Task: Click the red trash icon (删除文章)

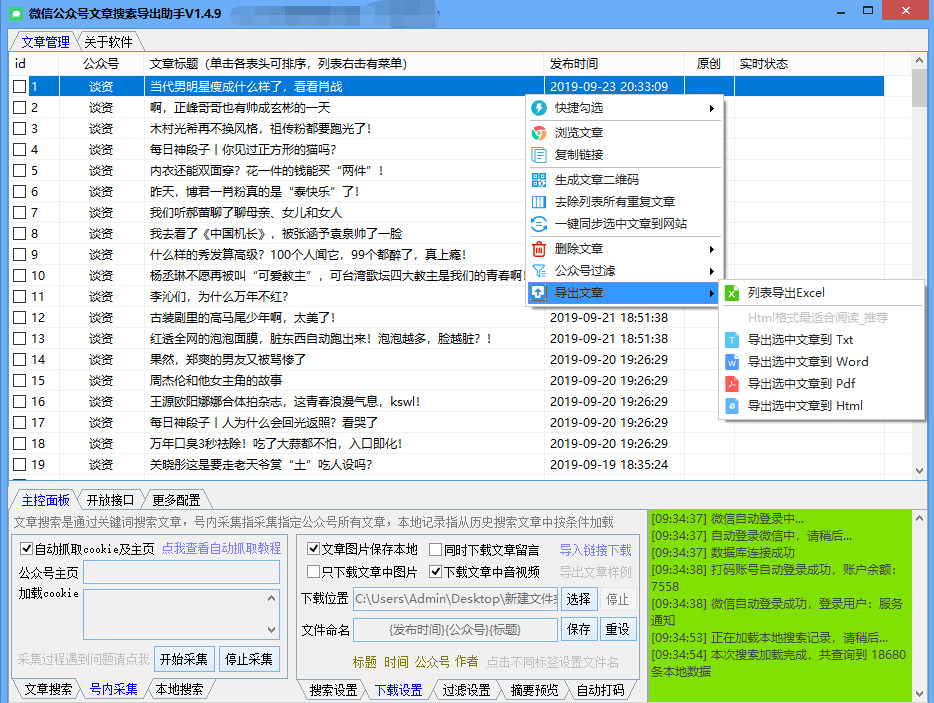Action: 538,249
